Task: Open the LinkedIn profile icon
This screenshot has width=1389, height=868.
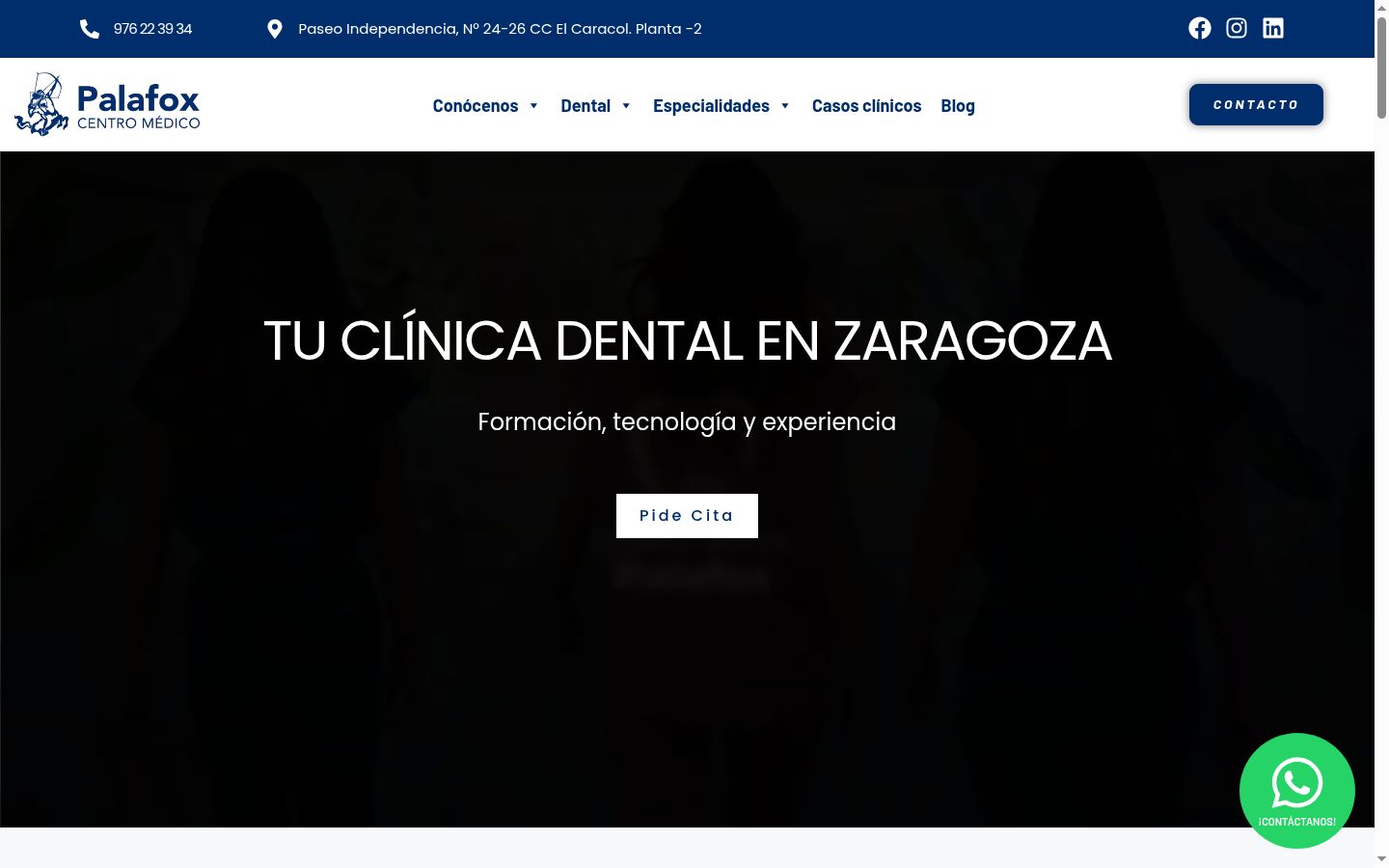Action: click(1273, 28)
